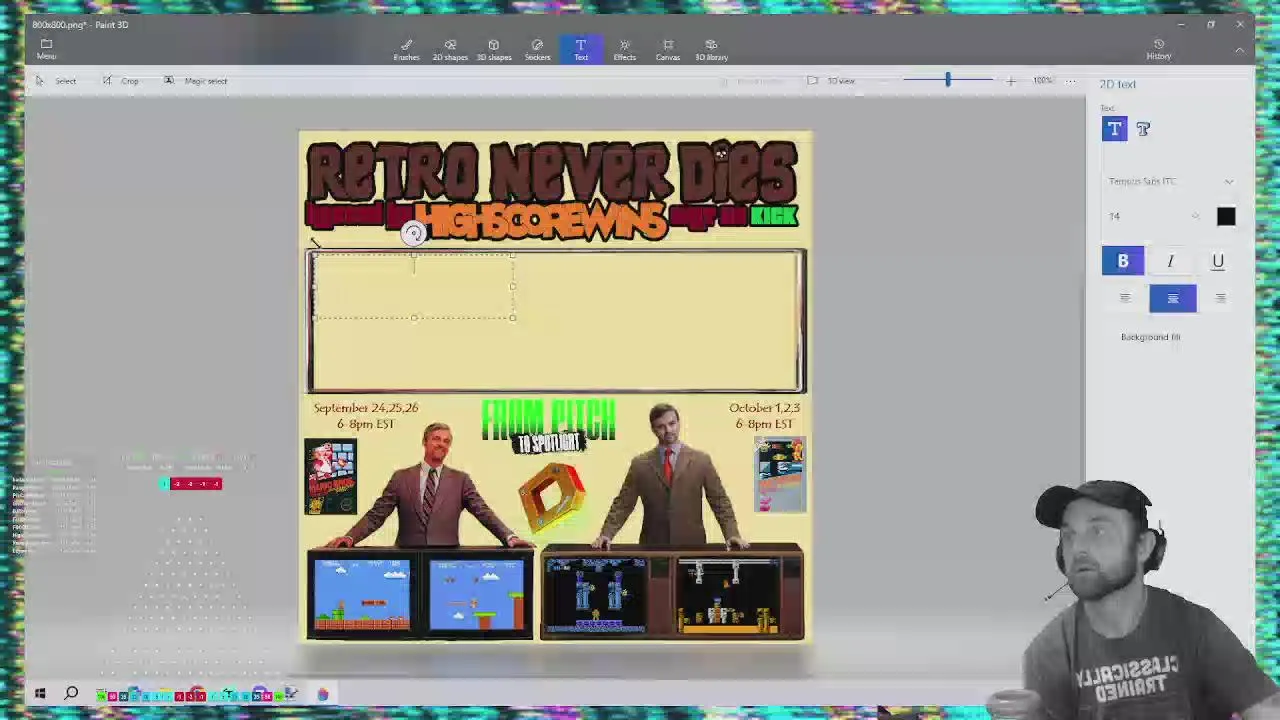Open the Effects tool
Viewport: 1280px width, 720px height.
(x=624, y=49)
